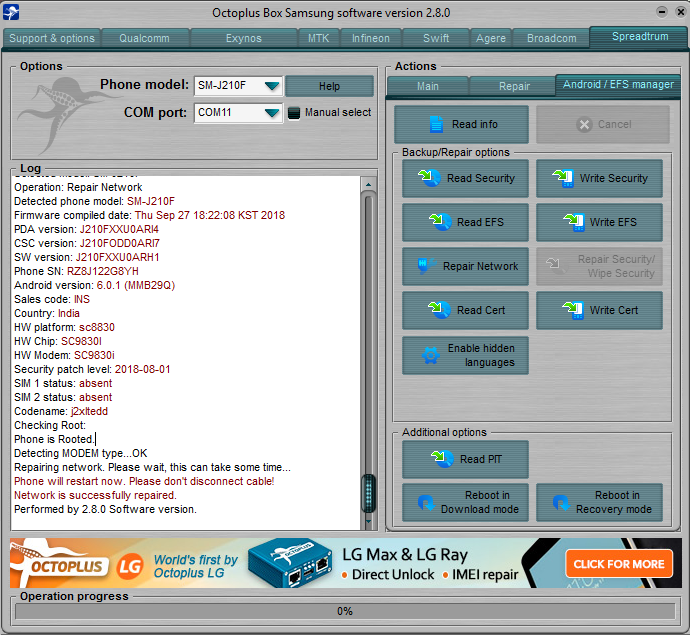Click the log scrollbar thumb
The width and height of the screenshot is (690, 635).
click(368, 493)
